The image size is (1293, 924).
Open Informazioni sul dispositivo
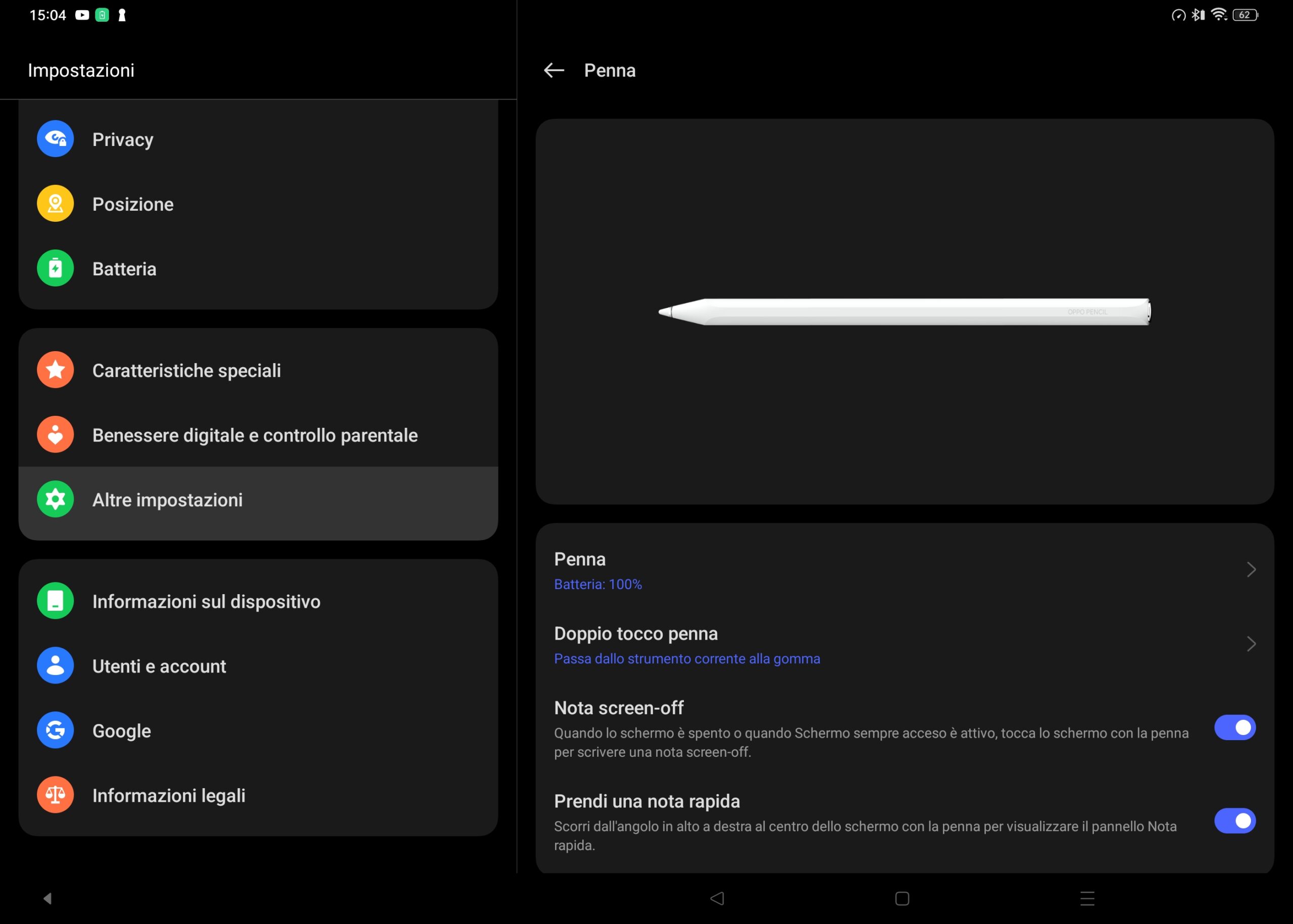[206, 601]
